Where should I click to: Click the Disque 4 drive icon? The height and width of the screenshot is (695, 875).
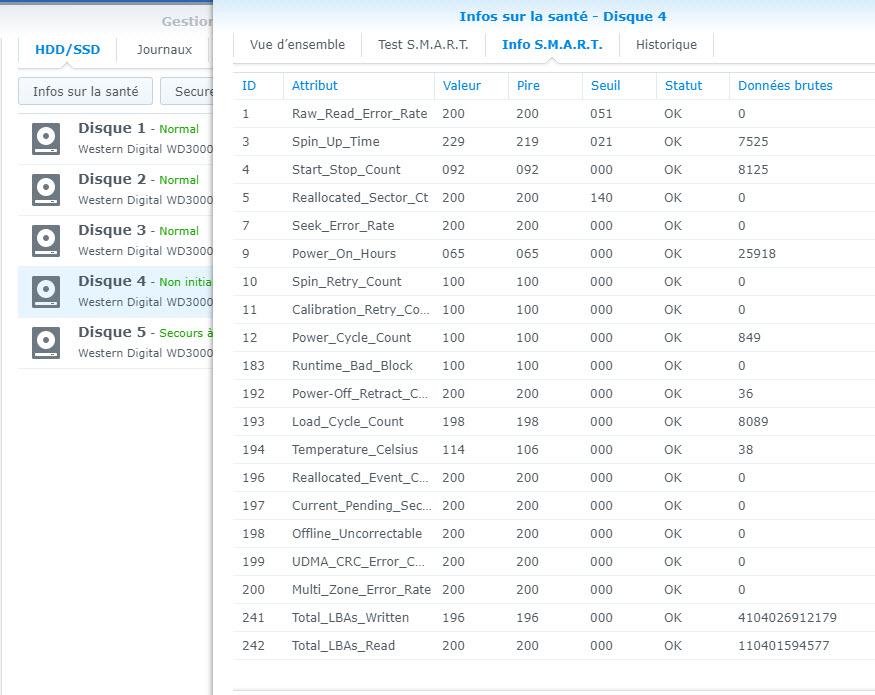[46, 291]
